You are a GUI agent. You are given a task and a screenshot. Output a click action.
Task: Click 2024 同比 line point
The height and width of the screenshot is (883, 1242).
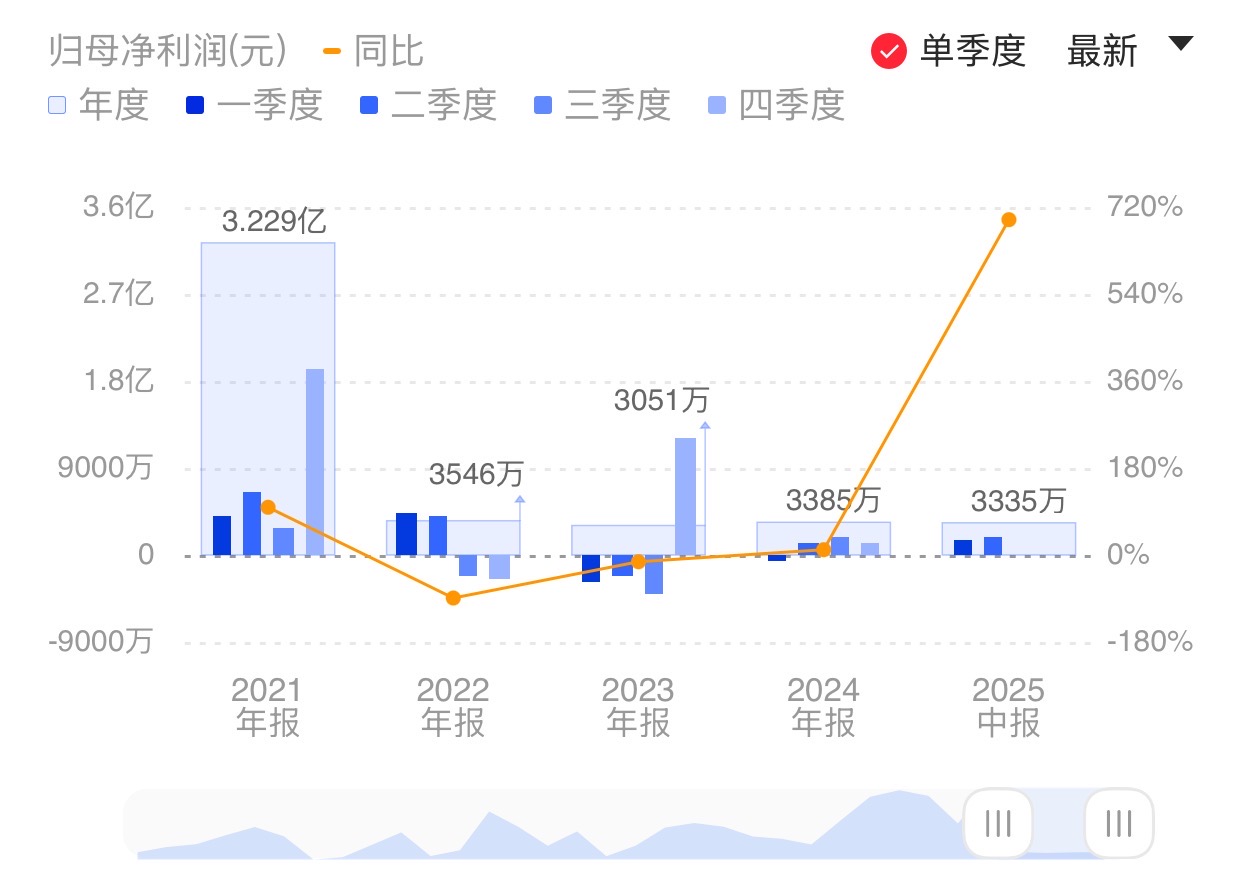823,550
